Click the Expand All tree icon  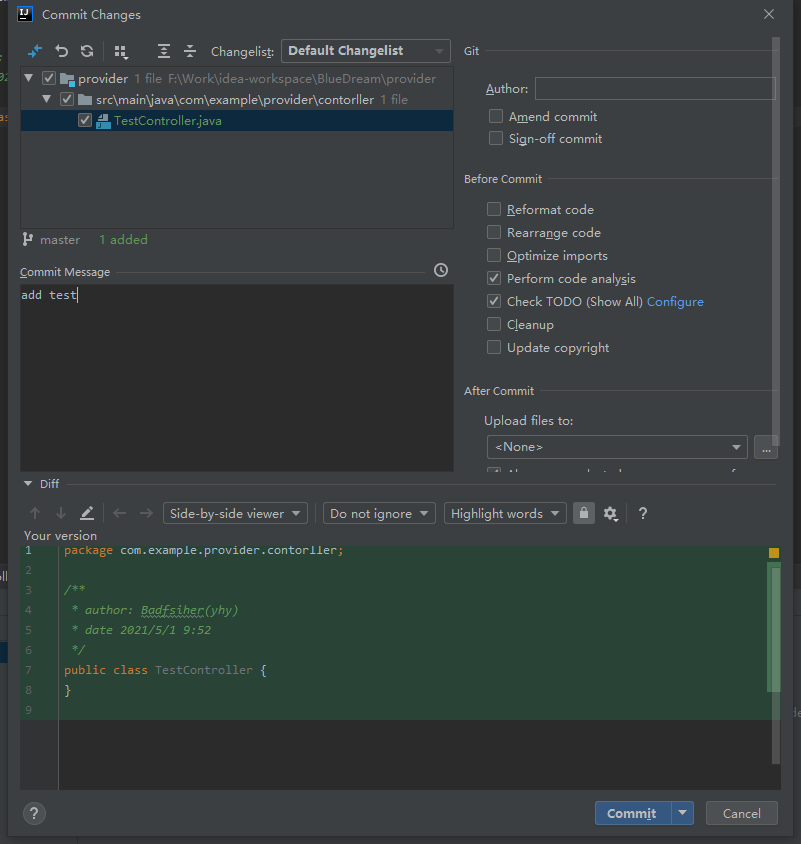pyautogui.click(x=164, y=51)
